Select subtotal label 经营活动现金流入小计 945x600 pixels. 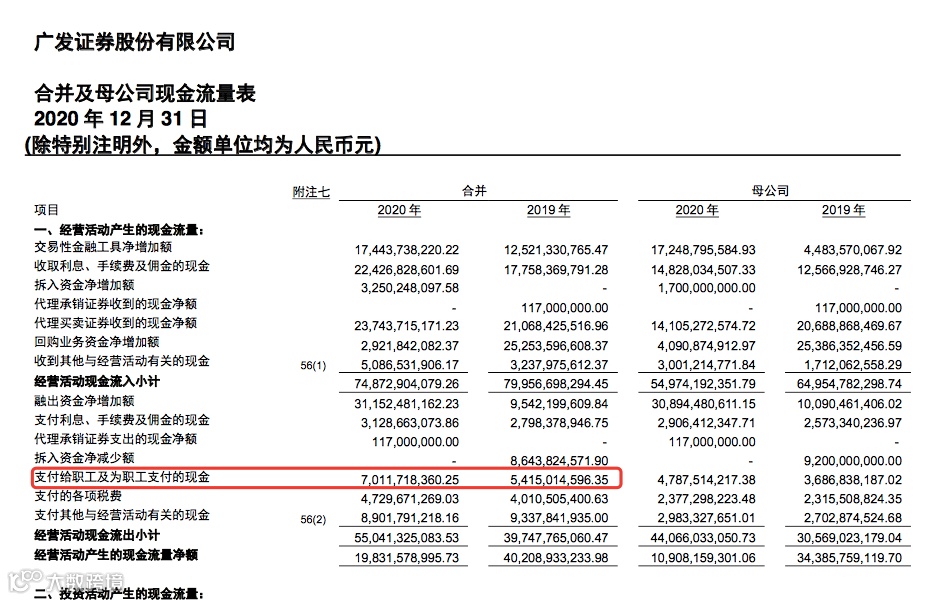coord(97,381)
